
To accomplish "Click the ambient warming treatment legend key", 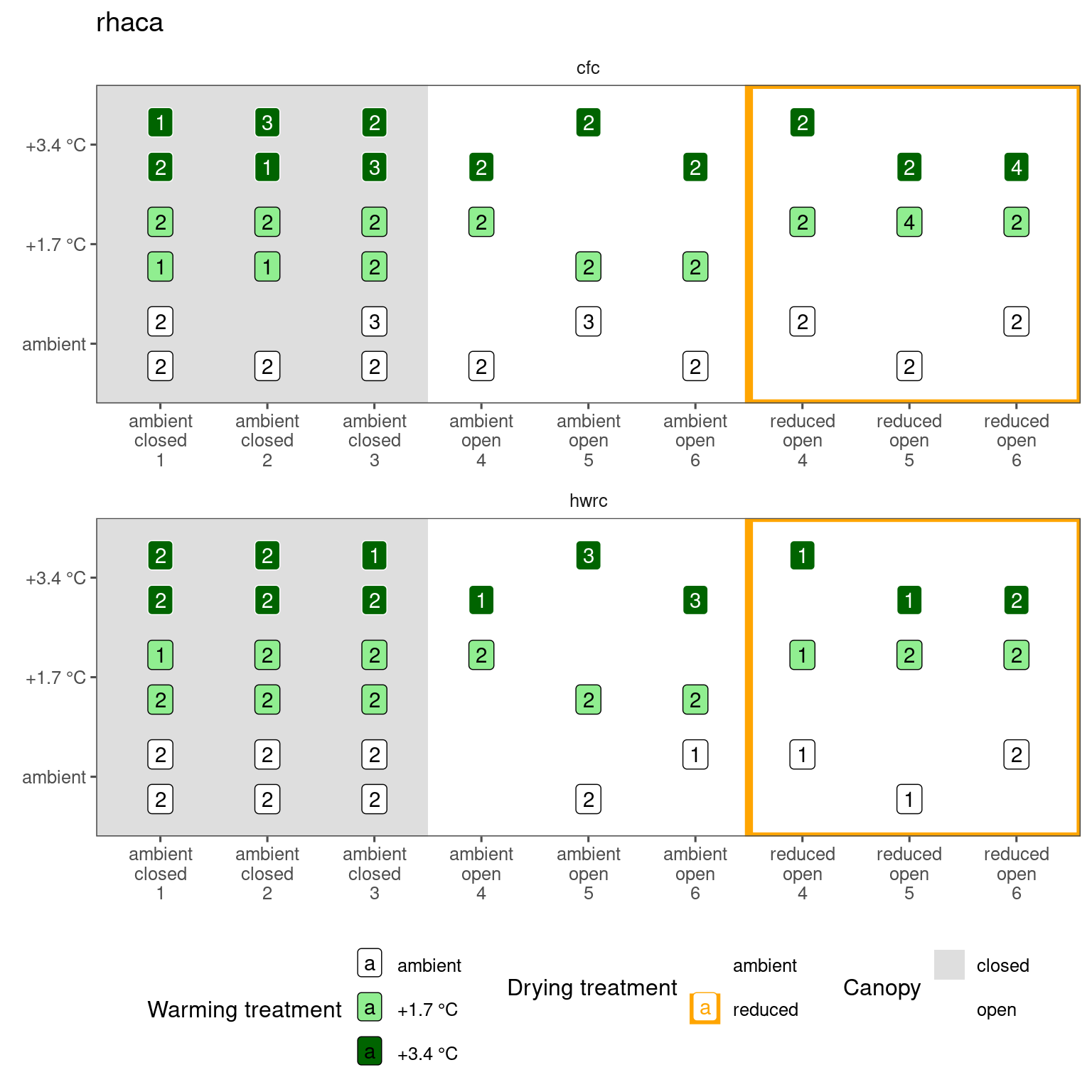I will (x=370, y=964).
